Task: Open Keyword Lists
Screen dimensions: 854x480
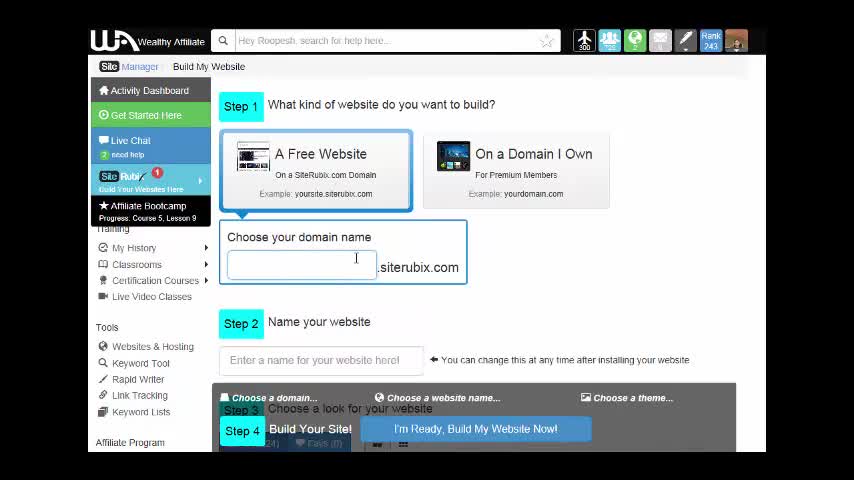Action: tap(141, 412)
